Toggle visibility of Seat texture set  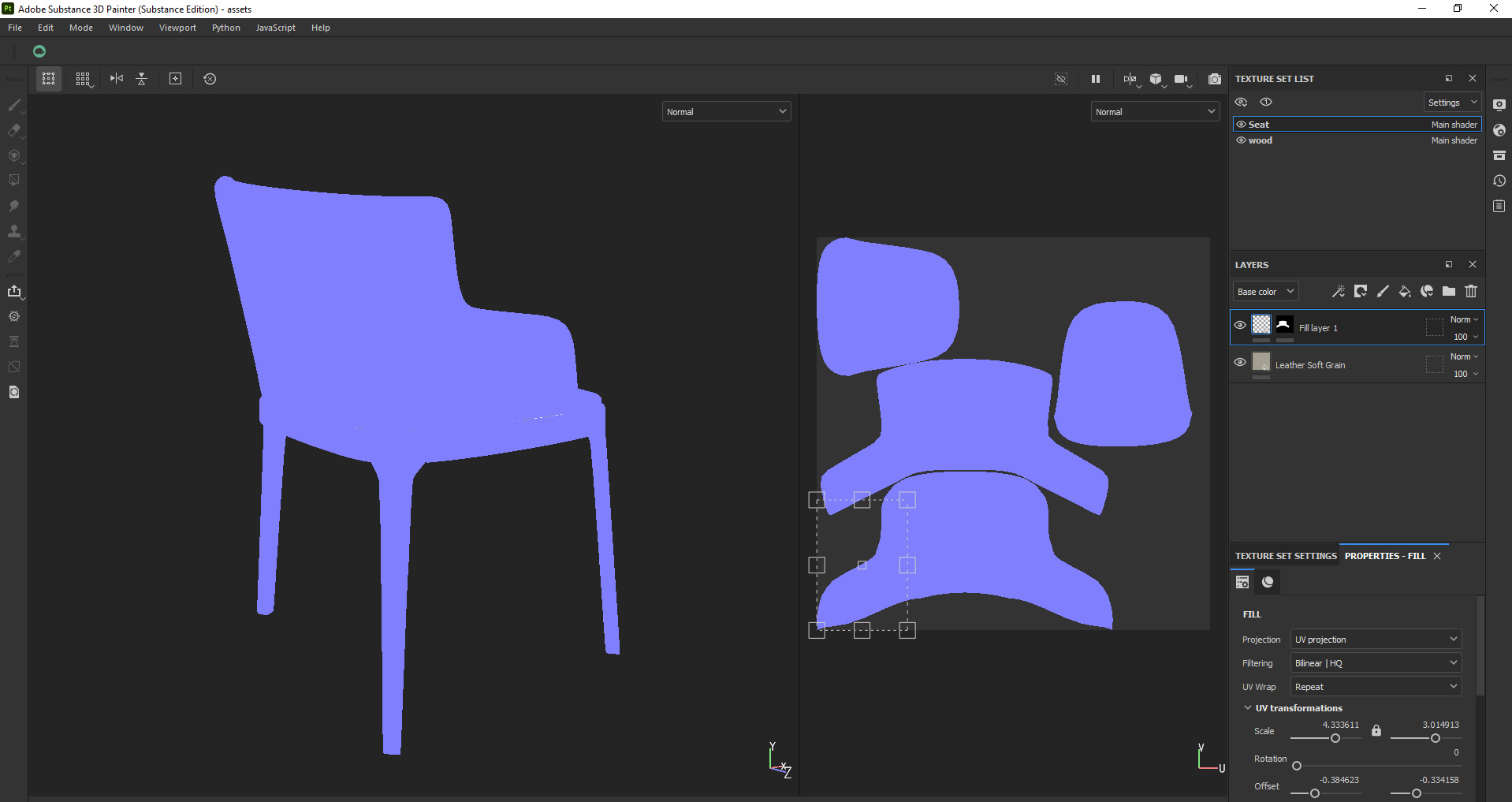pos(1241,125)
